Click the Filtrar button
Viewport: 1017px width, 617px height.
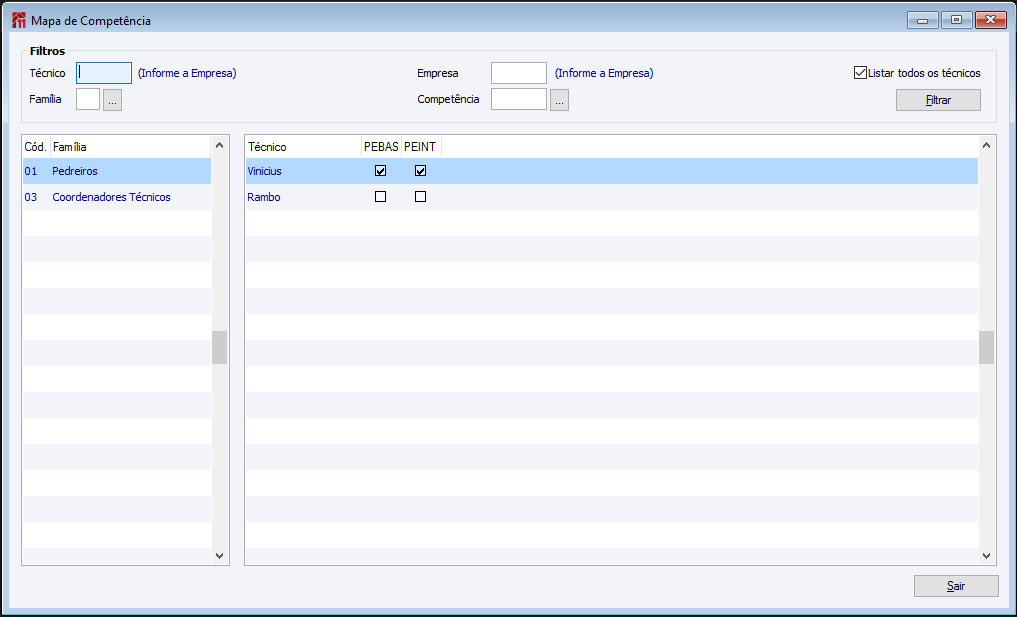point(938,100)
